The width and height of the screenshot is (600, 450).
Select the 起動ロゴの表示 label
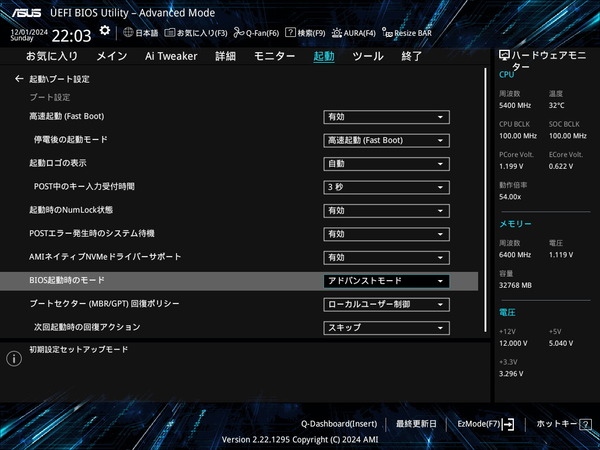pyautogui.click(x=58, y=163)
